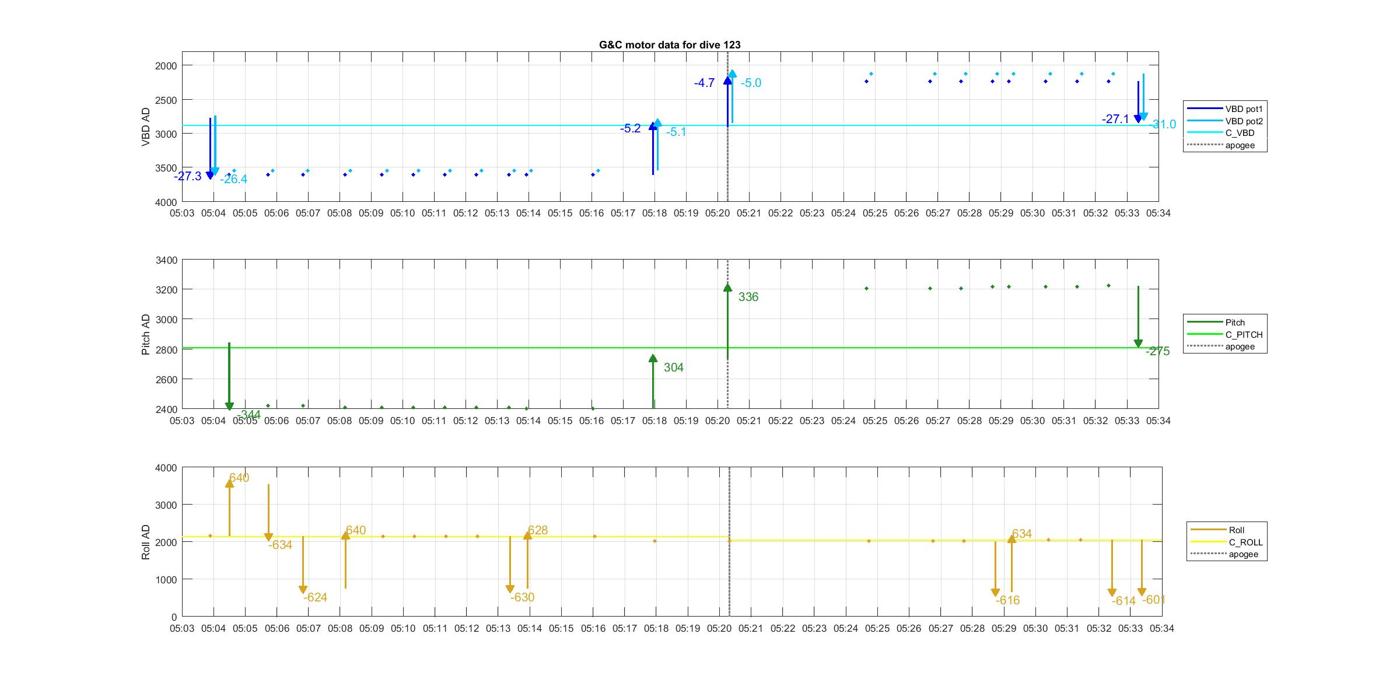Click the "Roll AD" y-axis label
Image resolution: width=1400 pixels, height=693 pixels.
146,542
